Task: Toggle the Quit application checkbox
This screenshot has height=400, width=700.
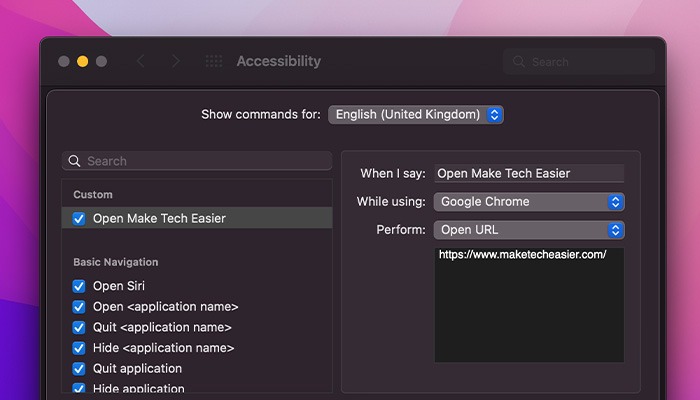Action: pyautogui.click(x=79, y=368)
